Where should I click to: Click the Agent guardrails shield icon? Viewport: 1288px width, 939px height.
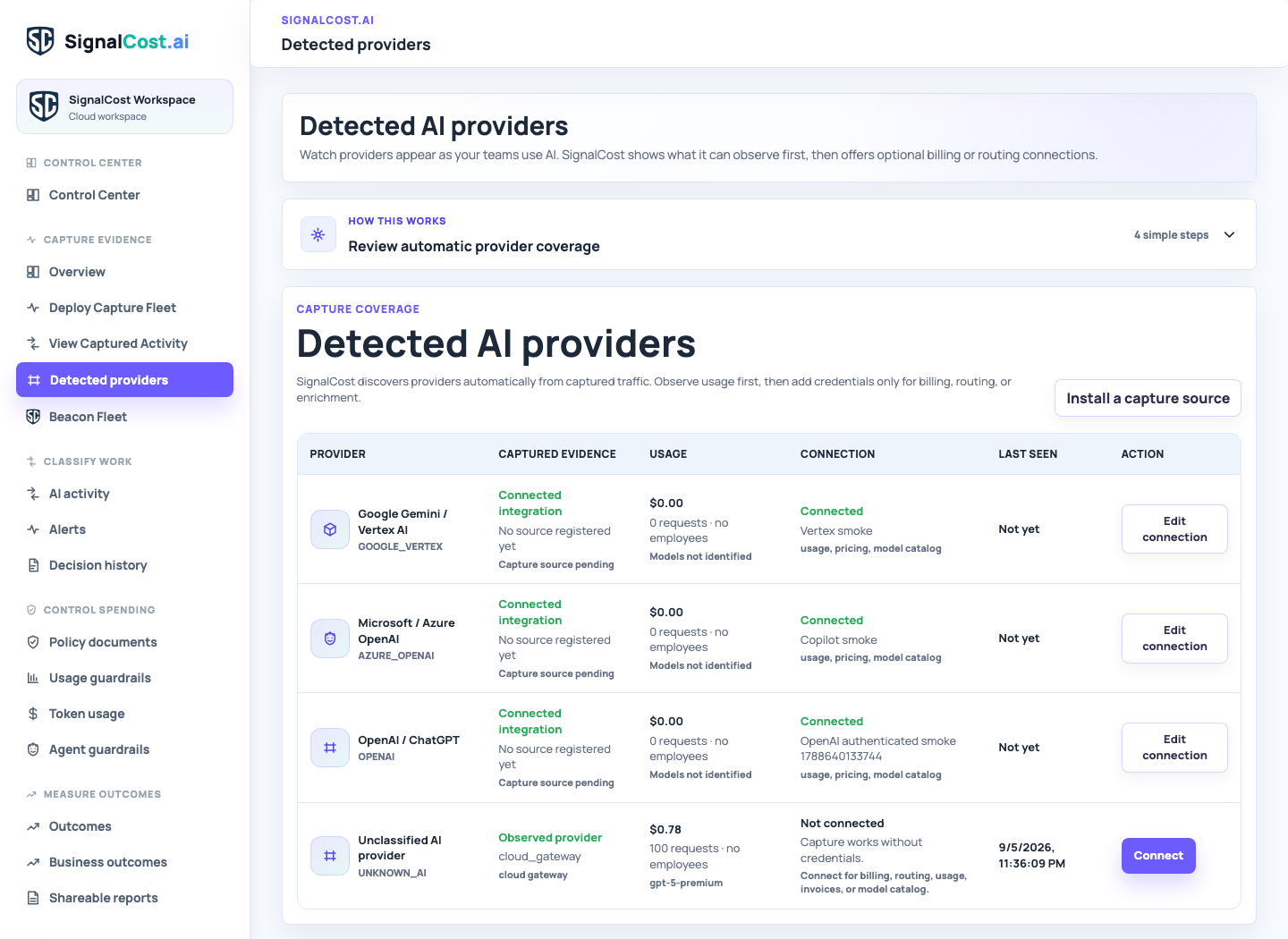pyautogui.click(x=33, y=749)
